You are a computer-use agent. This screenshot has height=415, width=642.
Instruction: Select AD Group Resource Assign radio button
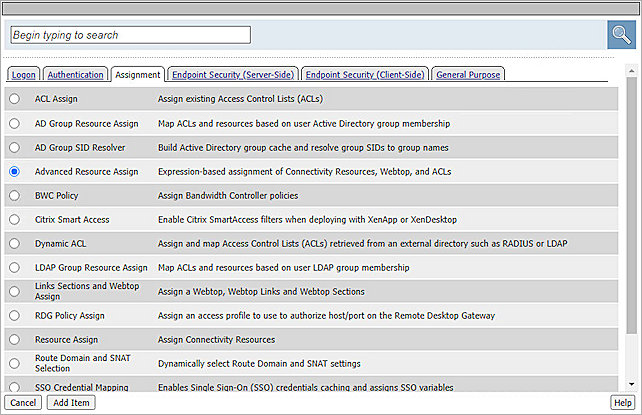tap(14, 123)
